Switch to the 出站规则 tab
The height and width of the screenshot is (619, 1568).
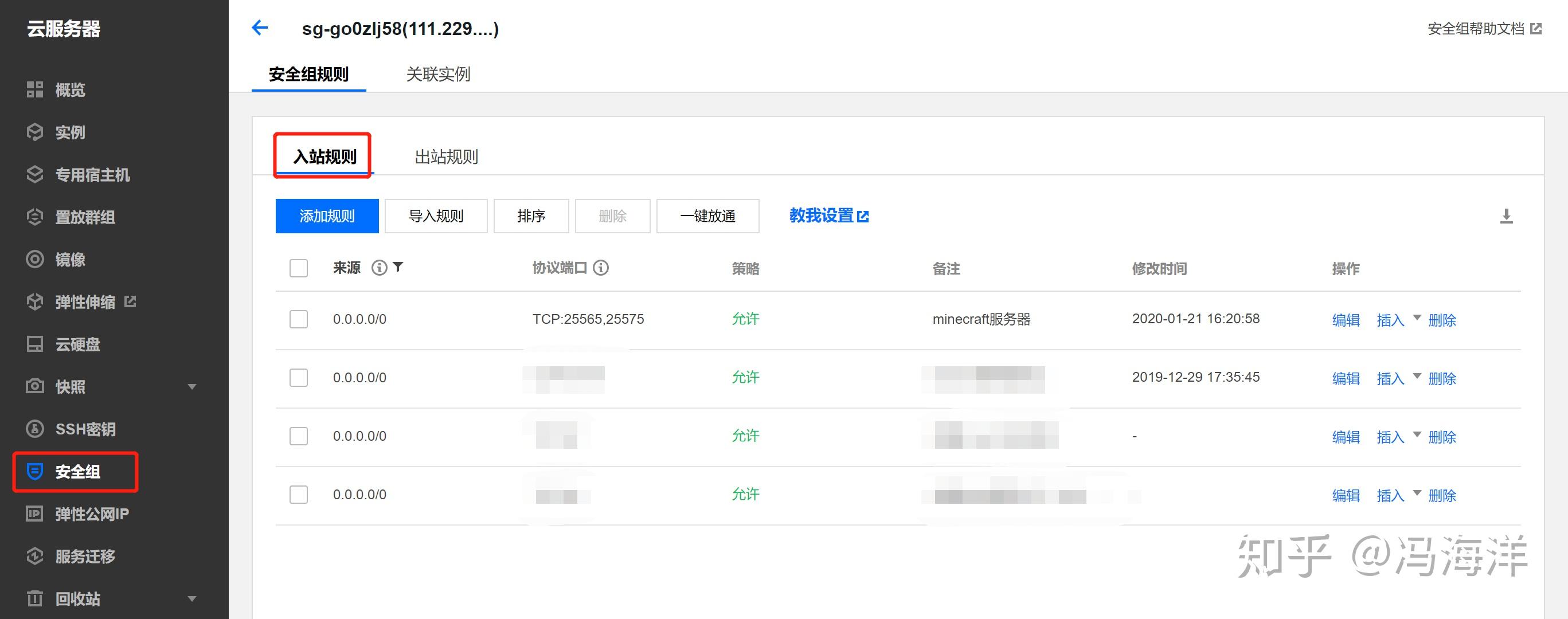click(446, 157)
